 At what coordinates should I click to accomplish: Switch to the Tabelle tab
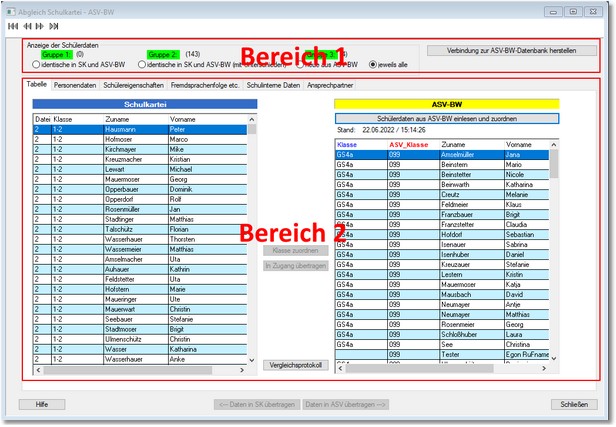point(37,84)
